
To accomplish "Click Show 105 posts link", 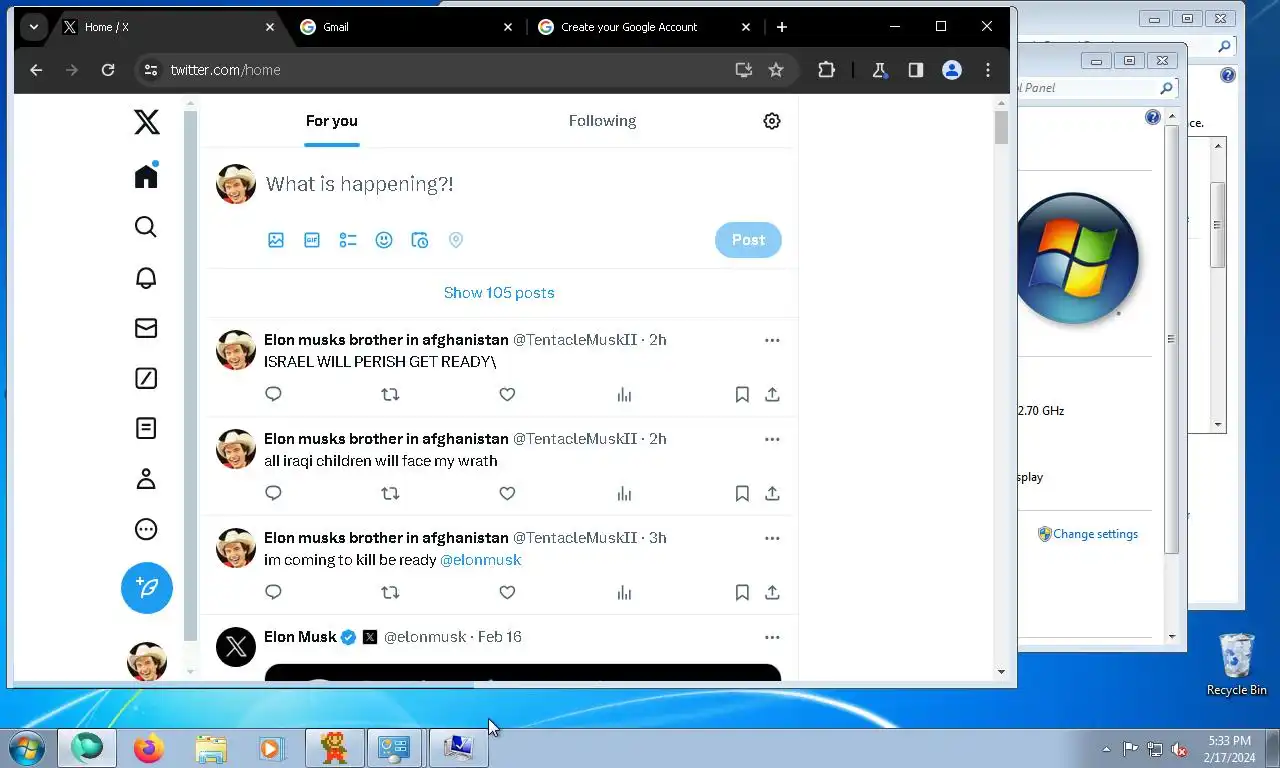I will point(499,293).
